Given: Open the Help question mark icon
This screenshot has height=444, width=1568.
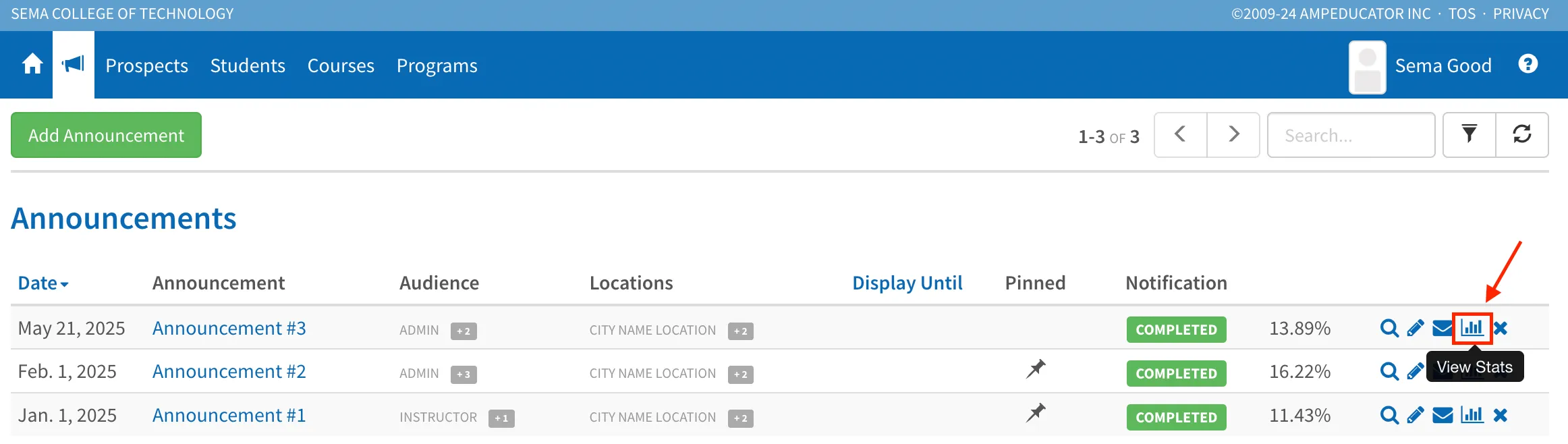Looking at the screenshot, I should pos(1528,64).
